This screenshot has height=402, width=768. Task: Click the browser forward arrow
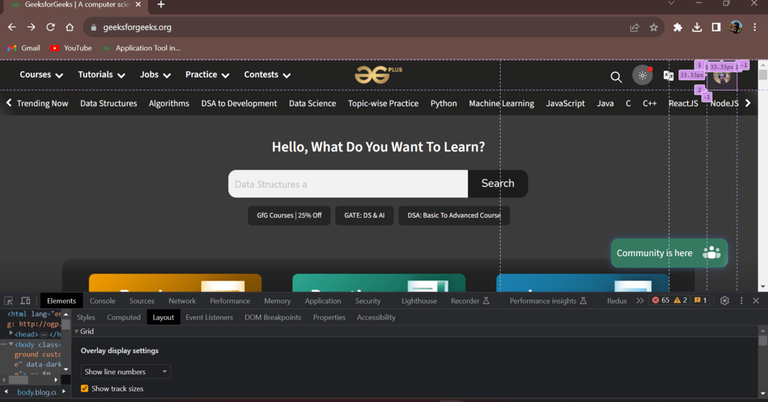pos(31,27)
